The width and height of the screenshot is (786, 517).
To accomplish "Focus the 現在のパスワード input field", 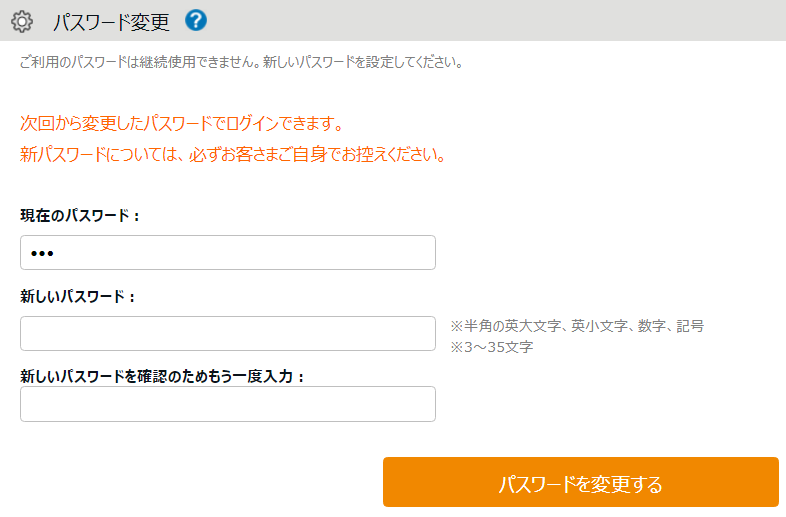I will tap(228, 253).
